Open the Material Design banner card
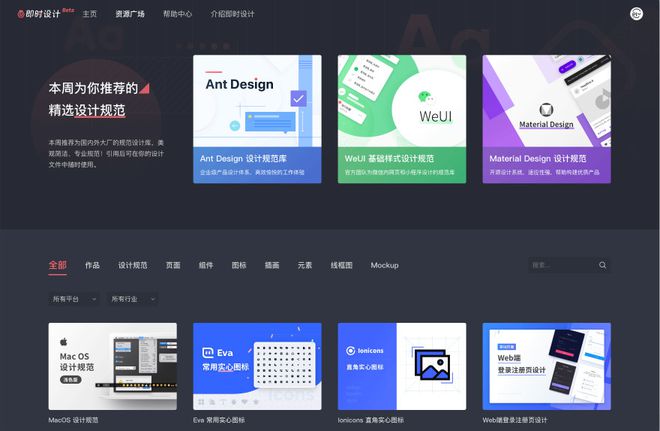The width and height of the screenshot is (660, 431). [546, 119]
